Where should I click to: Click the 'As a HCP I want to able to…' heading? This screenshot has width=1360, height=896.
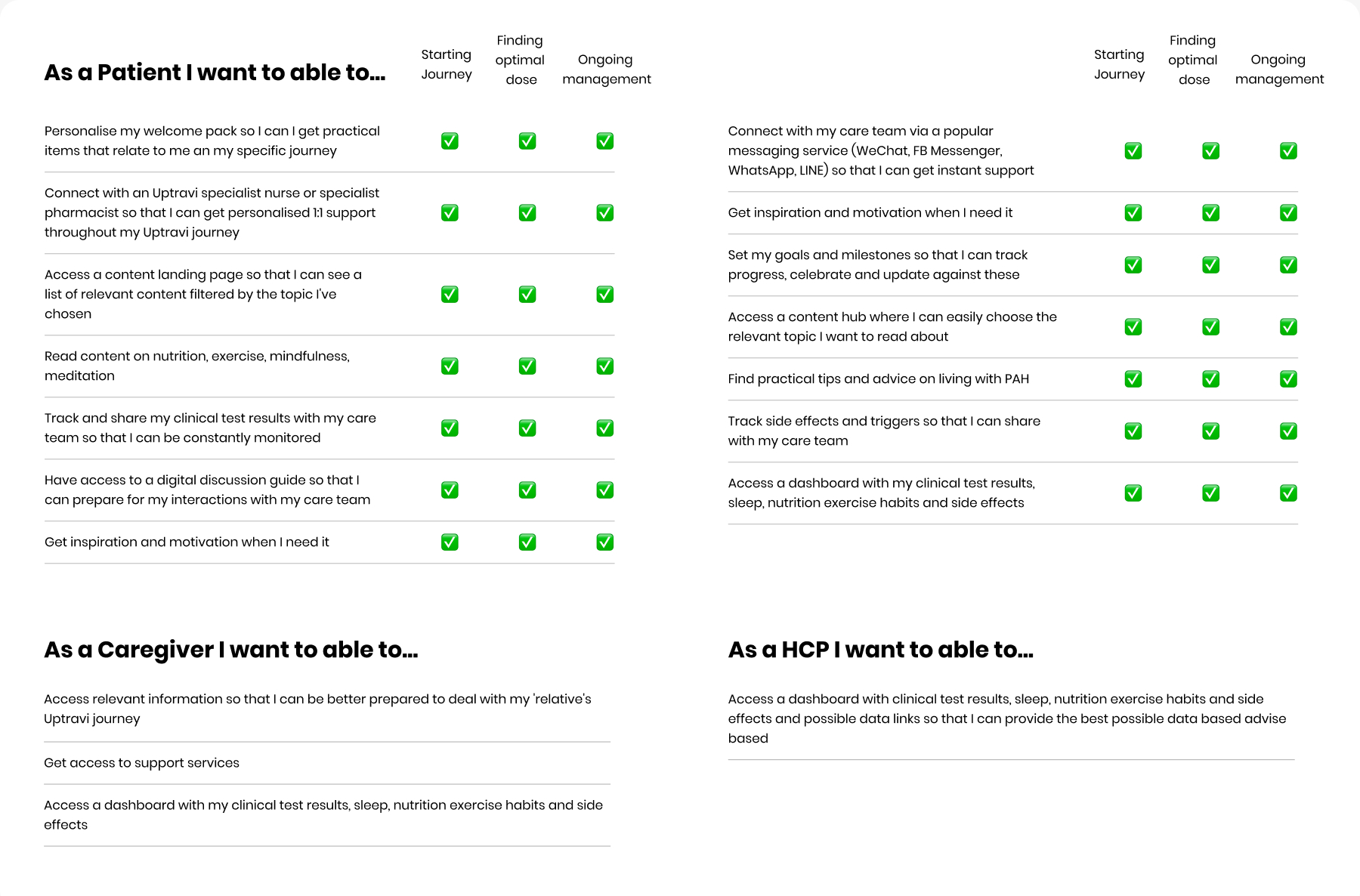click(880, 650)
